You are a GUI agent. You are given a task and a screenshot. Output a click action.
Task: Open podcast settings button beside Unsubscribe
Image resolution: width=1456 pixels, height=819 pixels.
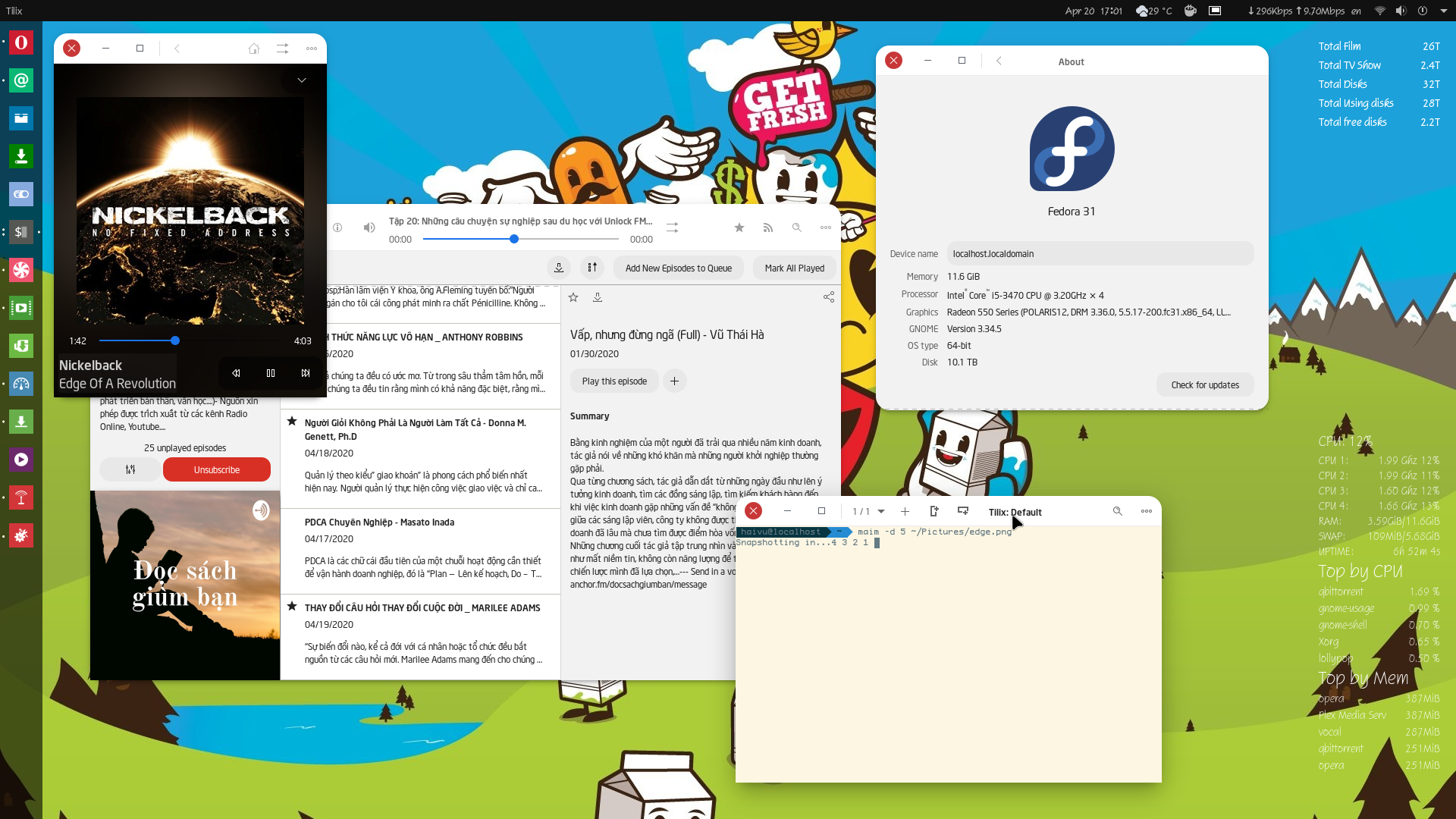(130, 469)
